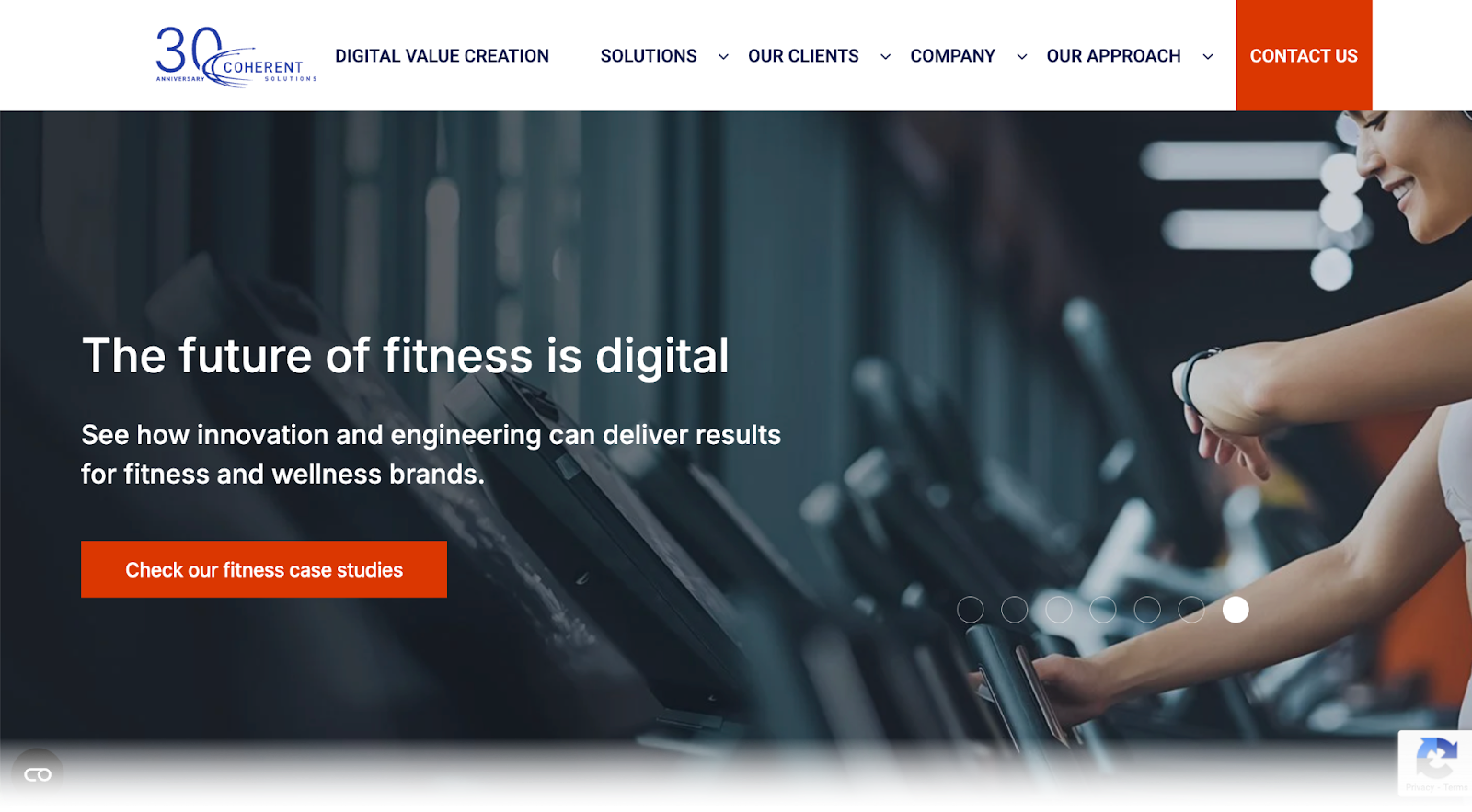Click the hero headline about fitness being digital
The image size is (1472, 812).
click(406, 357)
